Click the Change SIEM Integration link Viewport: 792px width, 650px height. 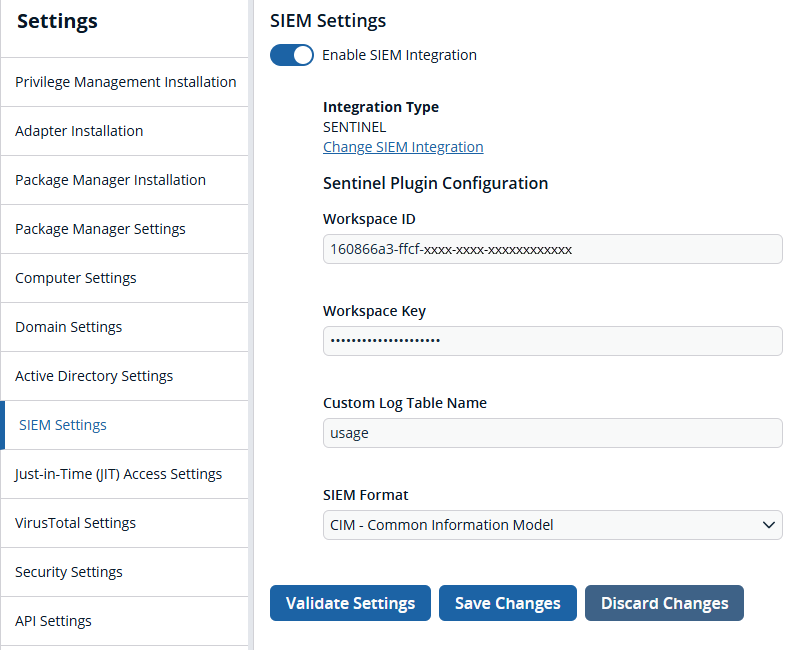pos(403,147)
